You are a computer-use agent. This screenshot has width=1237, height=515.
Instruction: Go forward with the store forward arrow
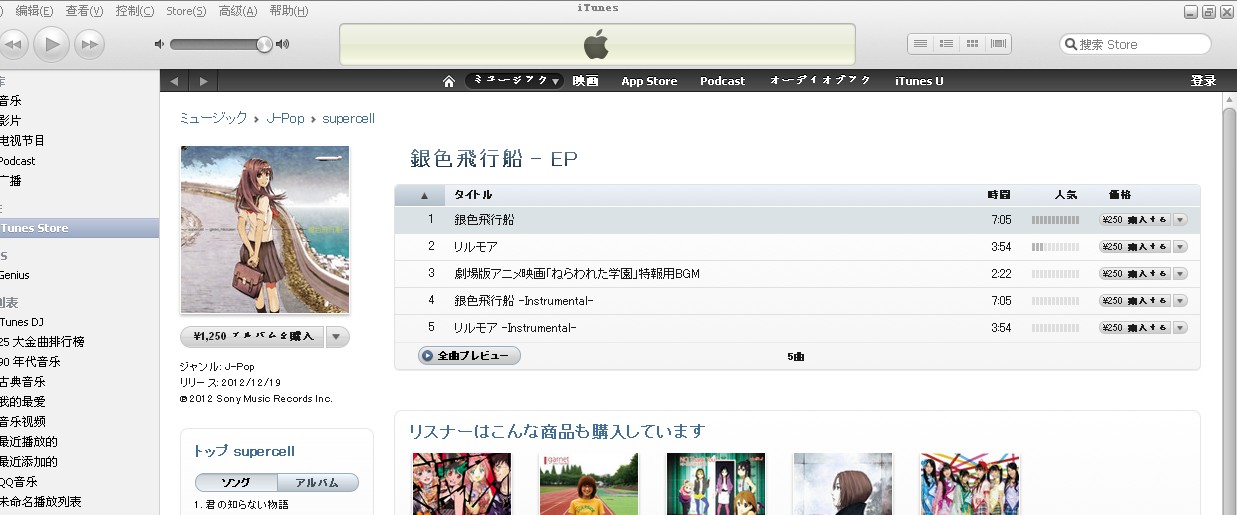click(x=203, y=81)
